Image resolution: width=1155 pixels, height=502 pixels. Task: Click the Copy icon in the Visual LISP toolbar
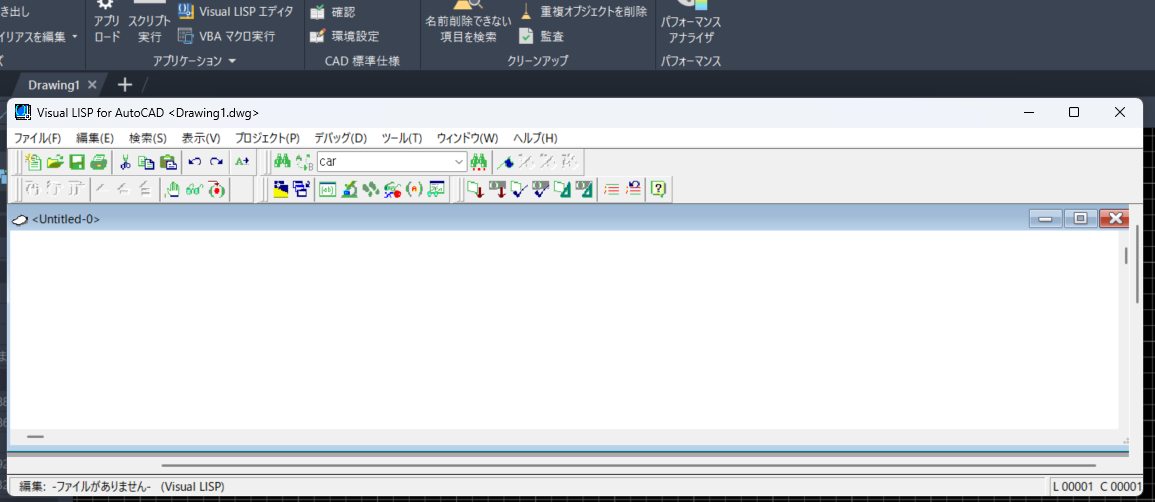coord(147,161)
